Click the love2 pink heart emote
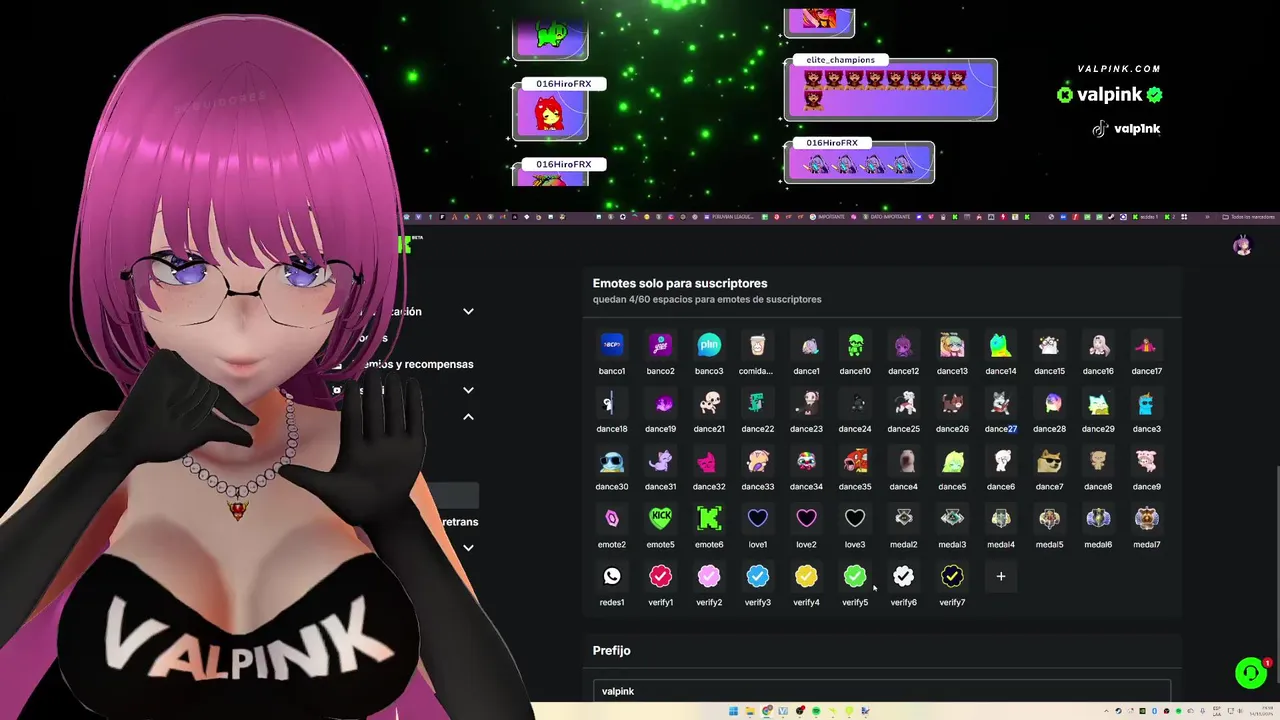 pyautogui.click(x=806, y=519)
